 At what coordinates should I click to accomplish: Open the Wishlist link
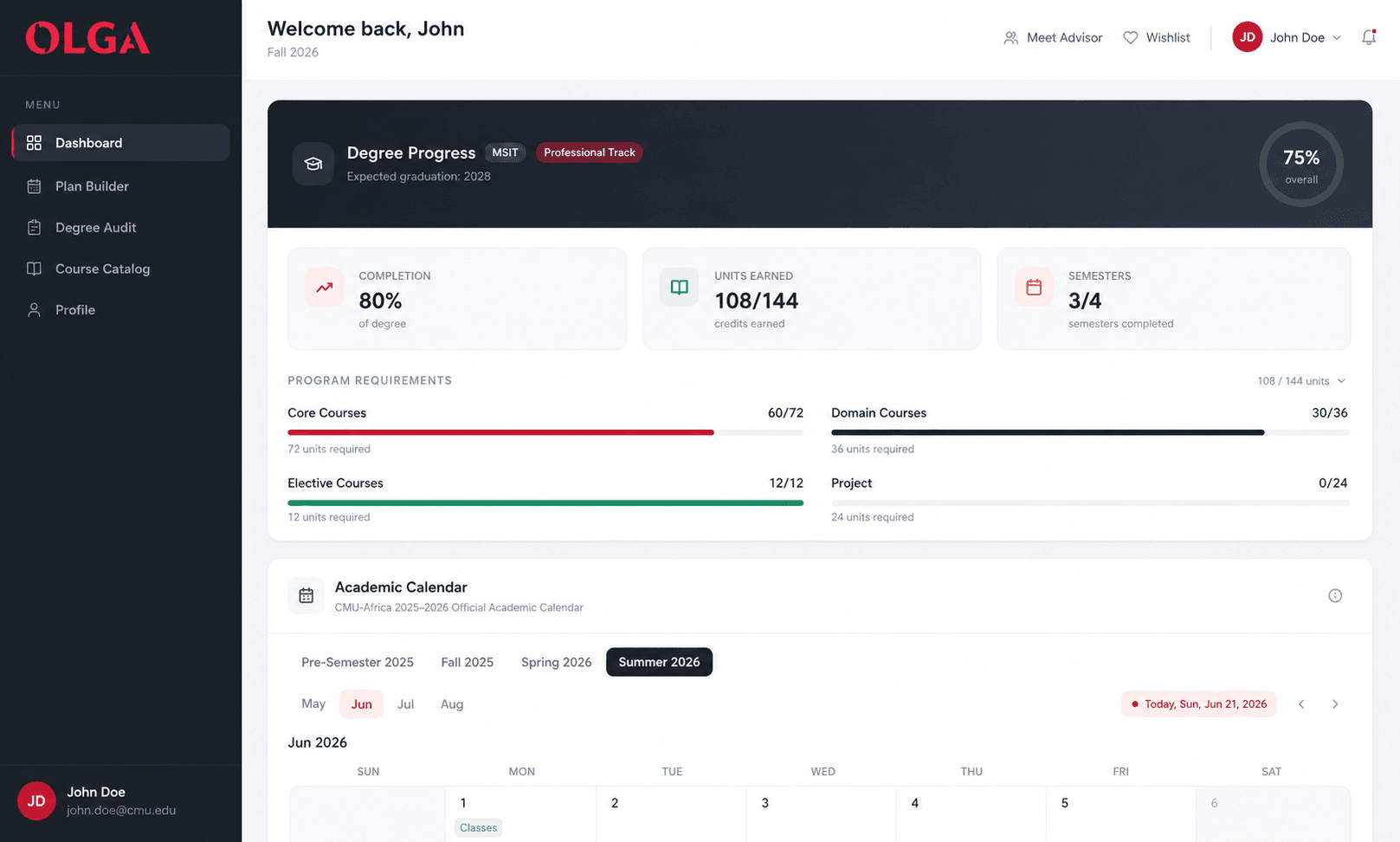[1157, 38]
